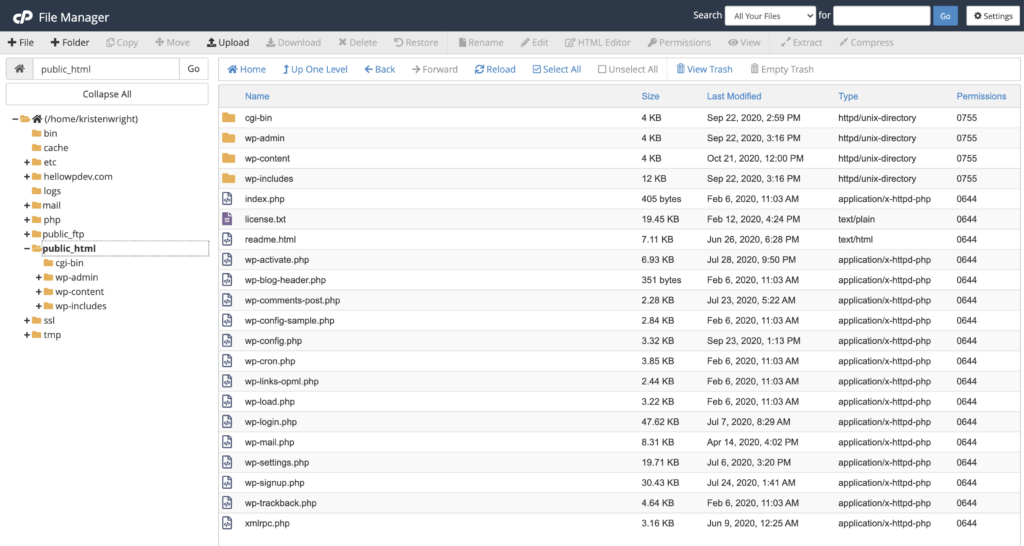Sort by Size column header
This screenshot has height=546, width=1024.
click(650, 96)
